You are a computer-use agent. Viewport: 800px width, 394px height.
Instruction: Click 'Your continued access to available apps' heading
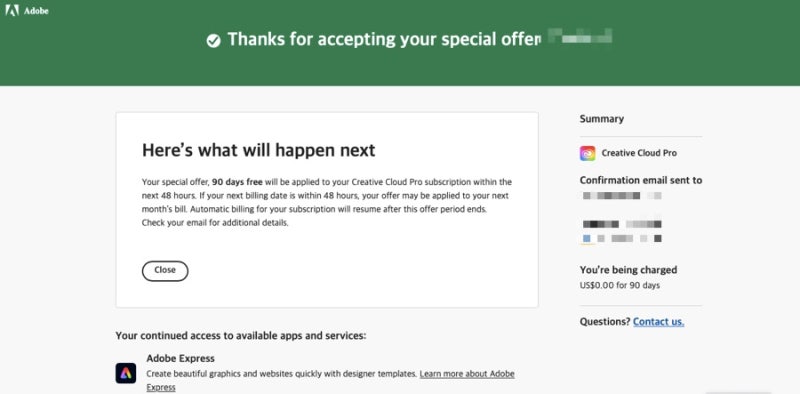(241, 336)
